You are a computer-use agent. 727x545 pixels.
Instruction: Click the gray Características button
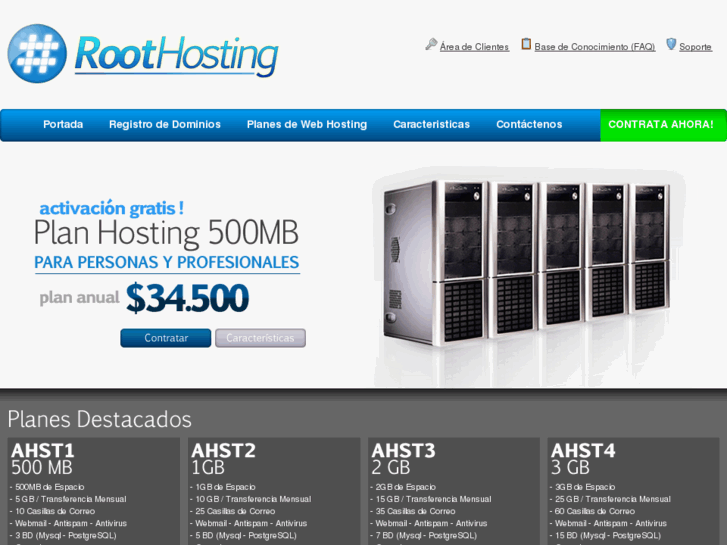pyautogui.click(x=260, y=338)
